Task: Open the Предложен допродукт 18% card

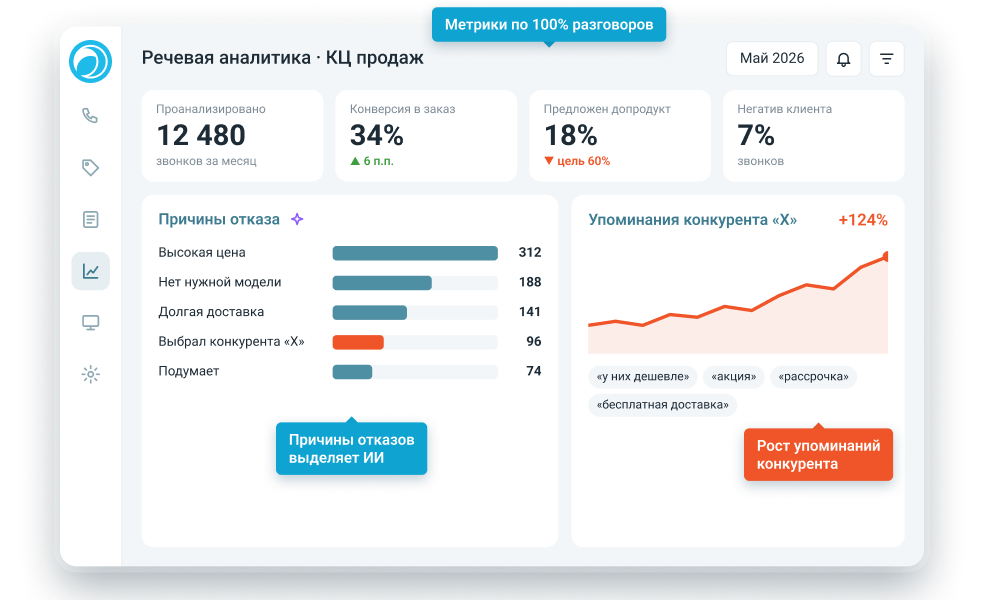Action: 620,136
